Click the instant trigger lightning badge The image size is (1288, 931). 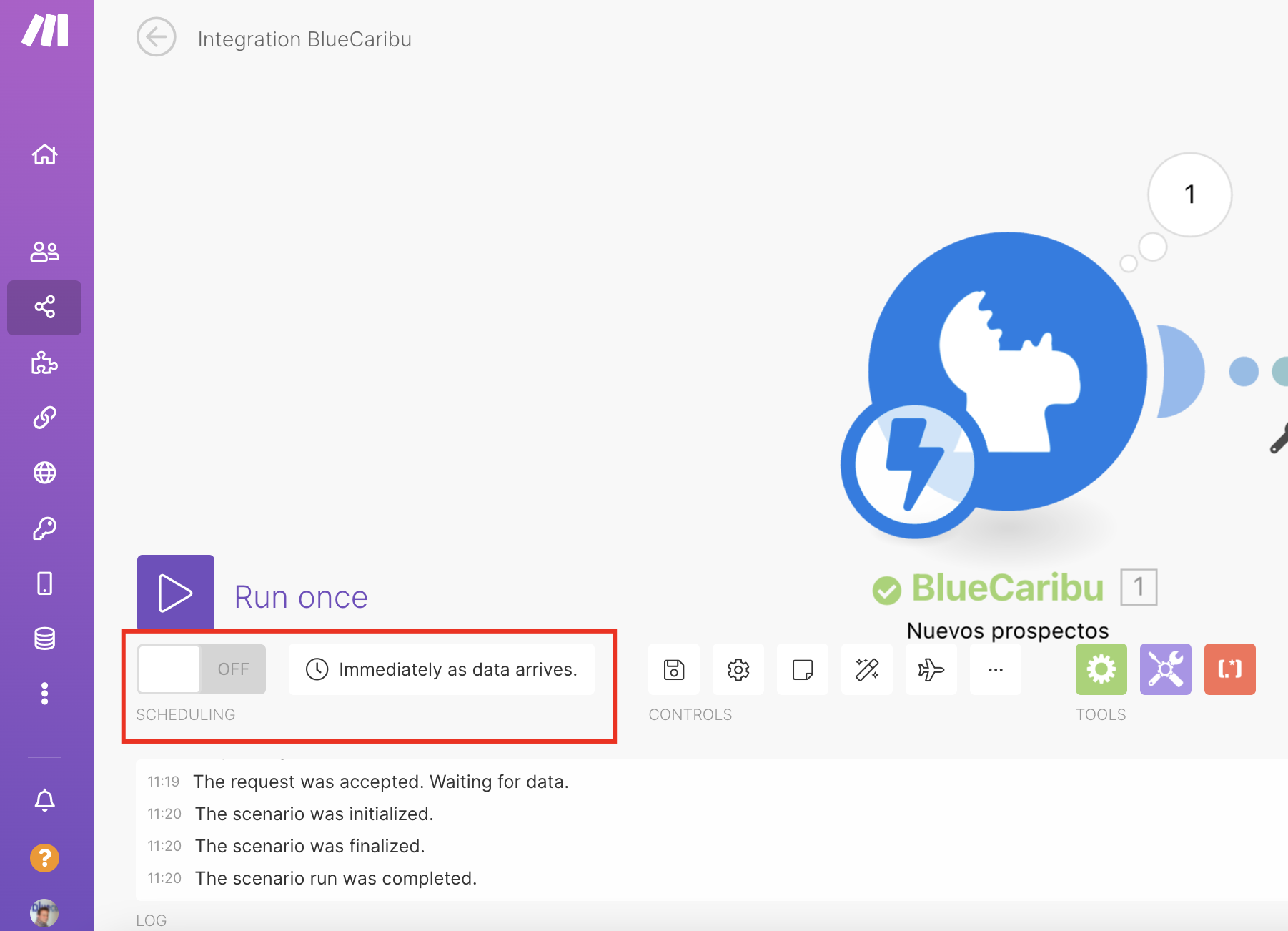pyautogui.click(x=915, y=465)
